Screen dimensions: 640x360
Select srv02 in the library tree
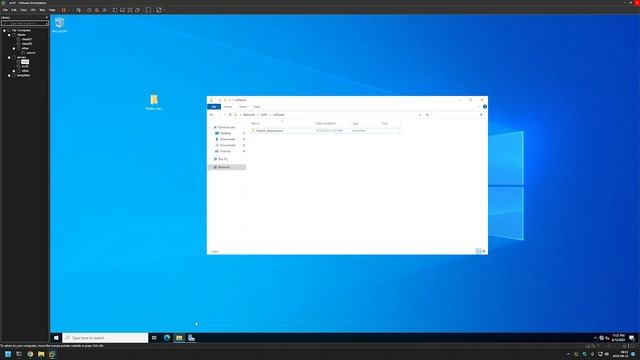tap(25, 66)
